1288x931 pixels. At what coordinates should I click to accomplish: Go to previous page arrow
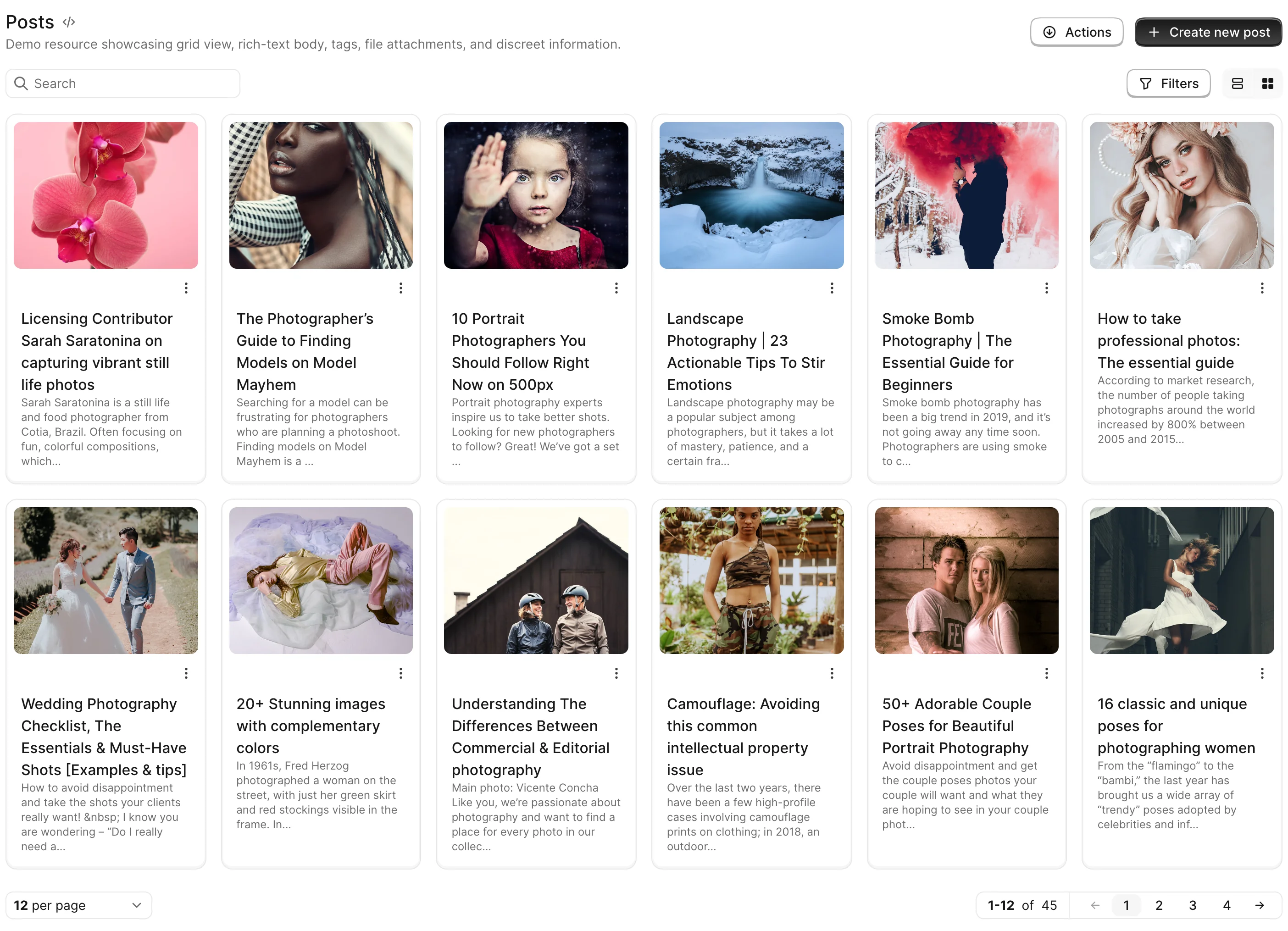pos(1094,905)
